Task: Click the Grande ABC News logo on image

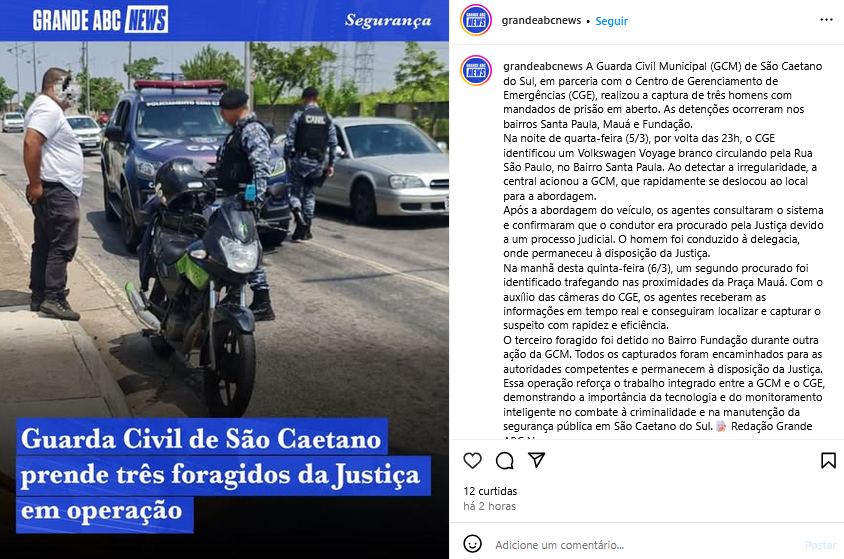Action: pos(101,20)
